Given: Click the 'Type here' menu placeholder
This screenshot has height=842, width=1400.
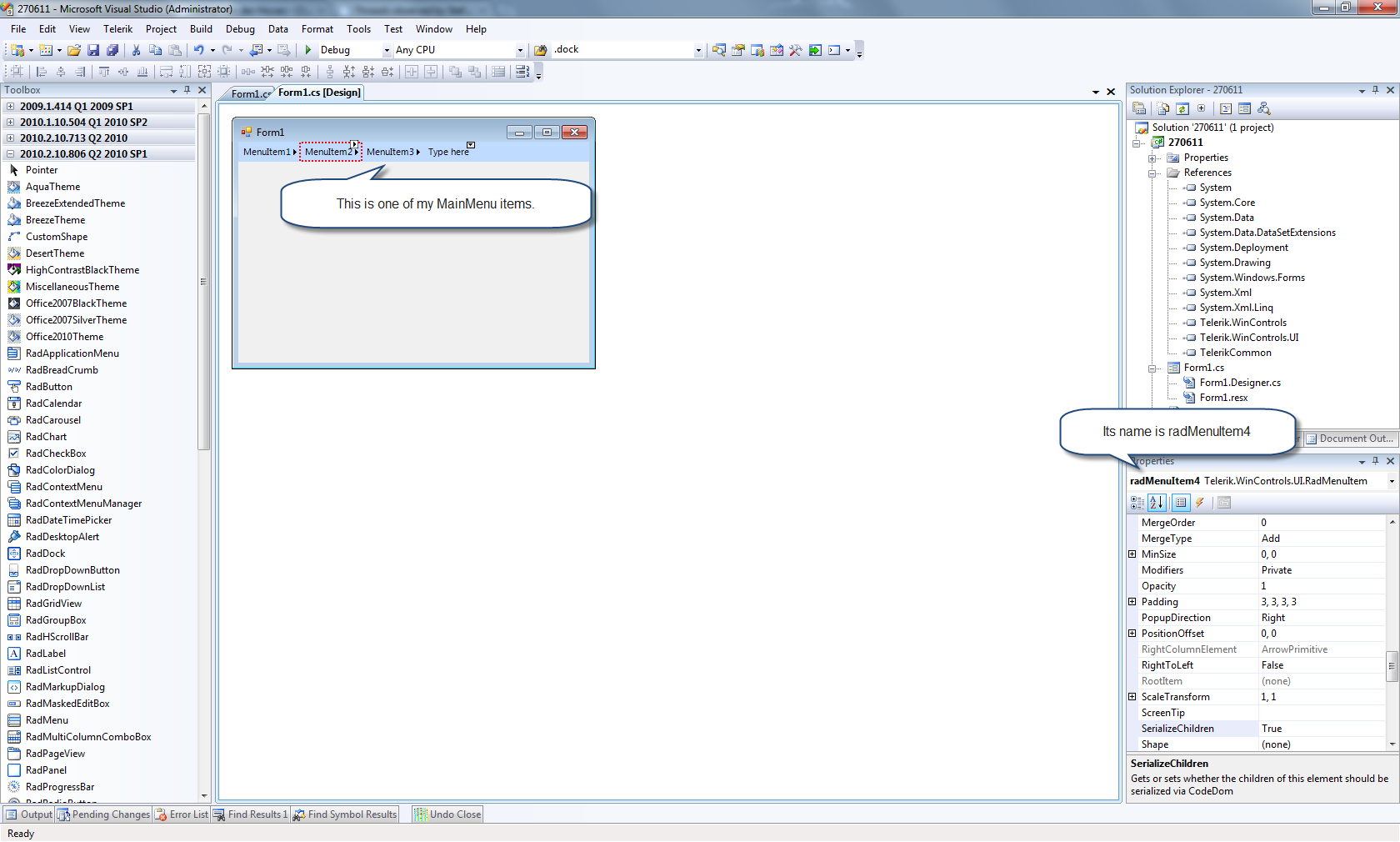Looking at the screenshot, I should pyautogui.click(x=448, y=152).
